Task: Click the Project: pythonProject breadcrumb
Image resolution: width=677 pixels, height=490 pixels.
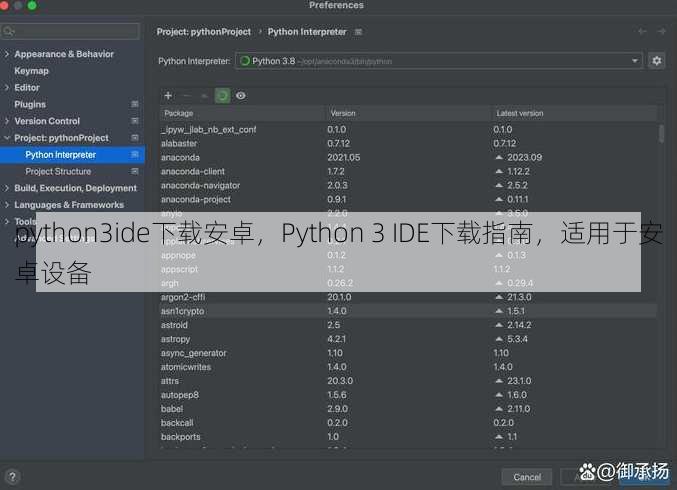Action: pos(203,32)
